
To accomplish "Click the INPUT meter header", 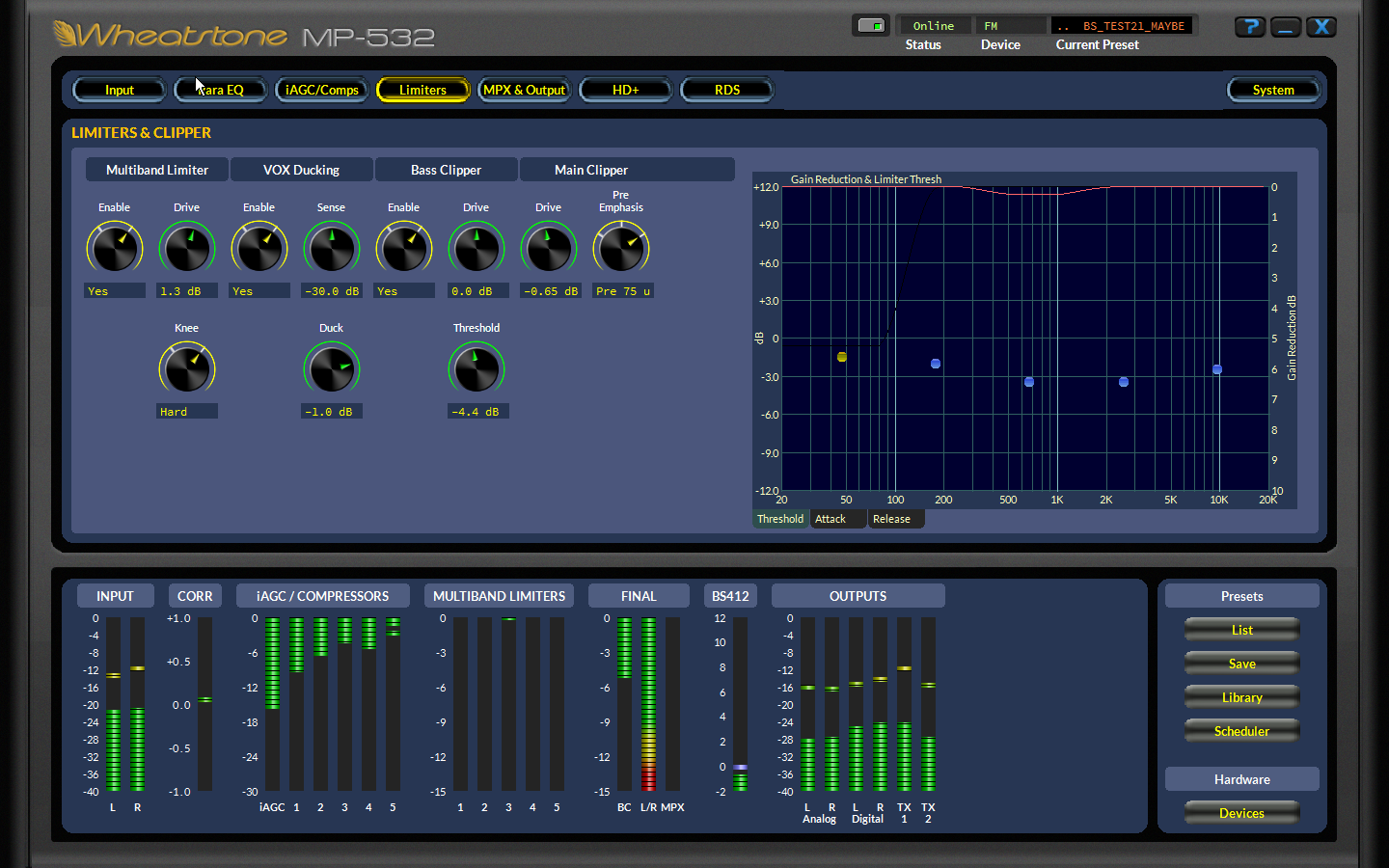I will (115, 596).
